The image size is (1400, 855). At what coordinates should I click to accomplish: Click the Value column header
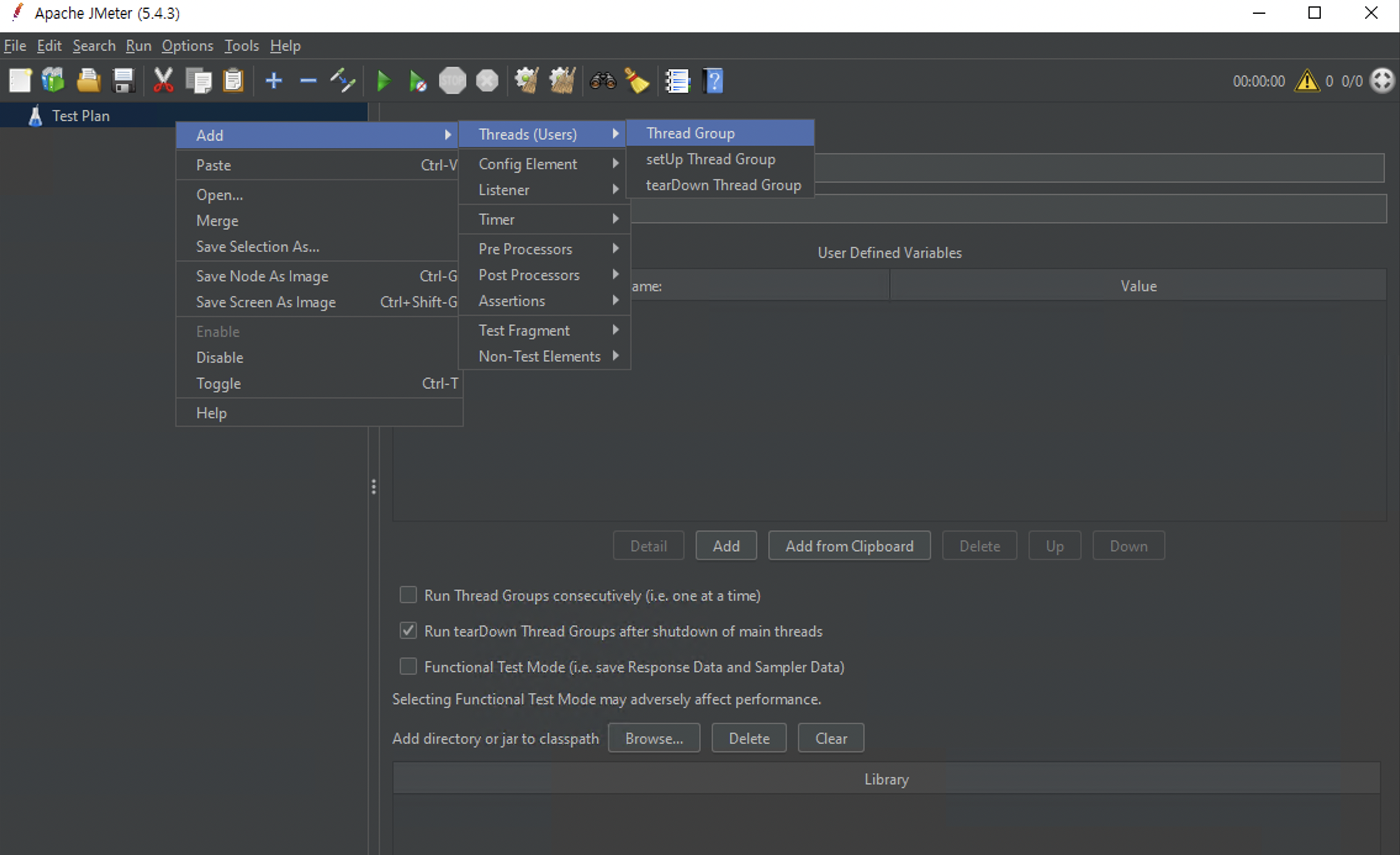coord(1138,286)
